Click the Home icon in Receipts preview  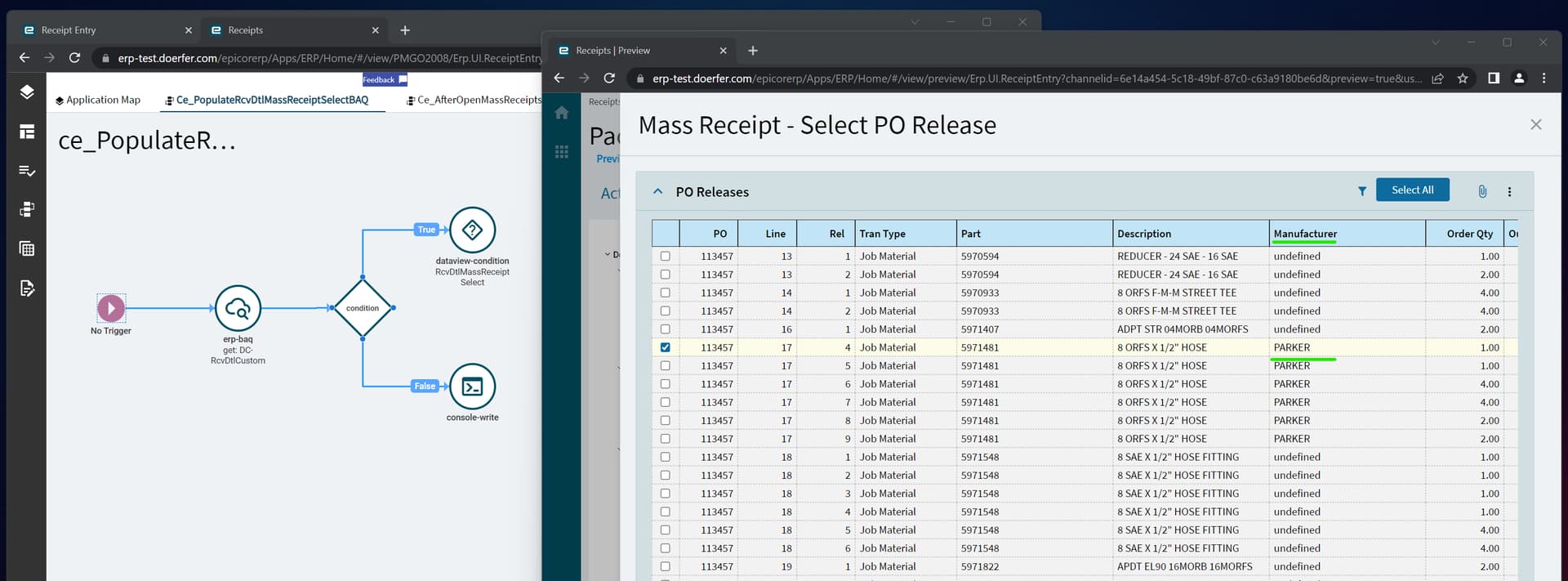[x=562, y=113]
